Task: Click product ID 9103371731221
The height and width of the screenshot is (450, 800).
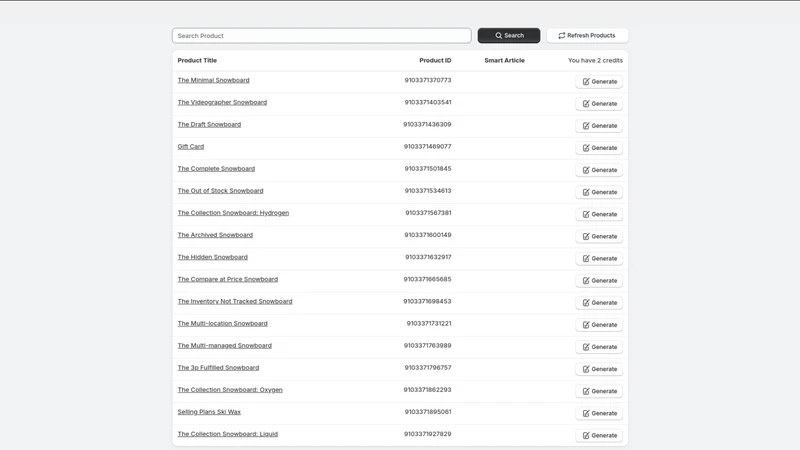Action: click(429, 323)
